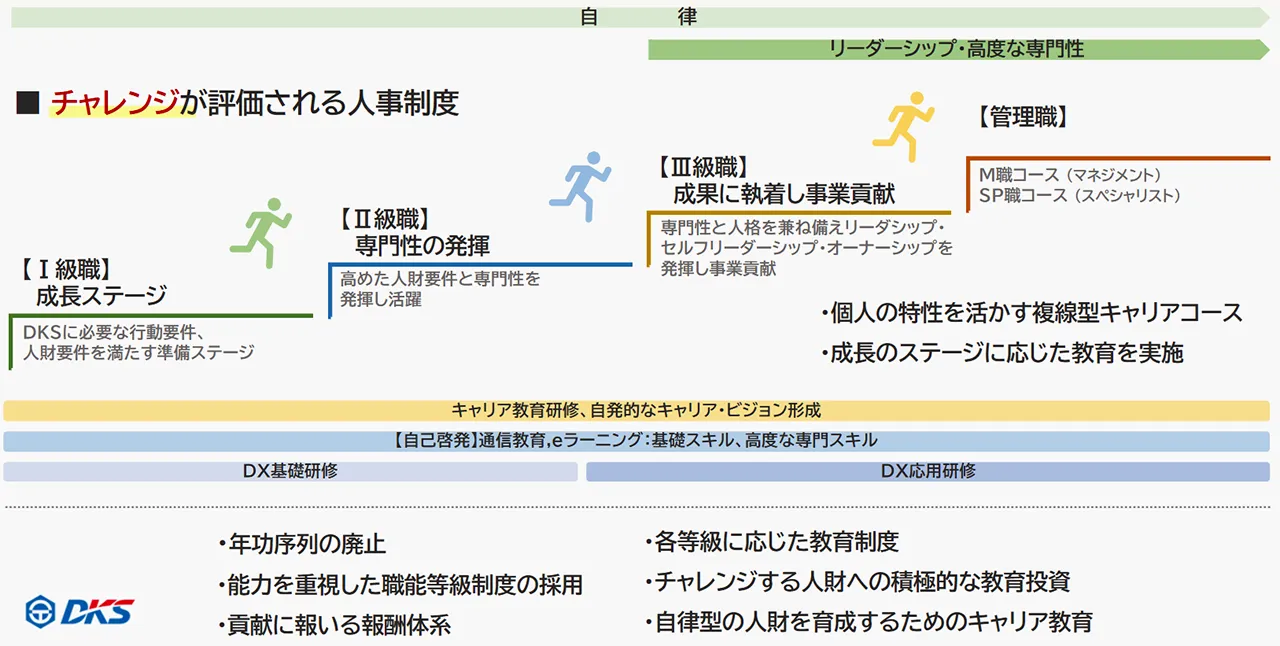The height and width of the screenshot is (646, 1280).
Task: Select the 自律 arrow banner at top
Action: click(640, 17)
